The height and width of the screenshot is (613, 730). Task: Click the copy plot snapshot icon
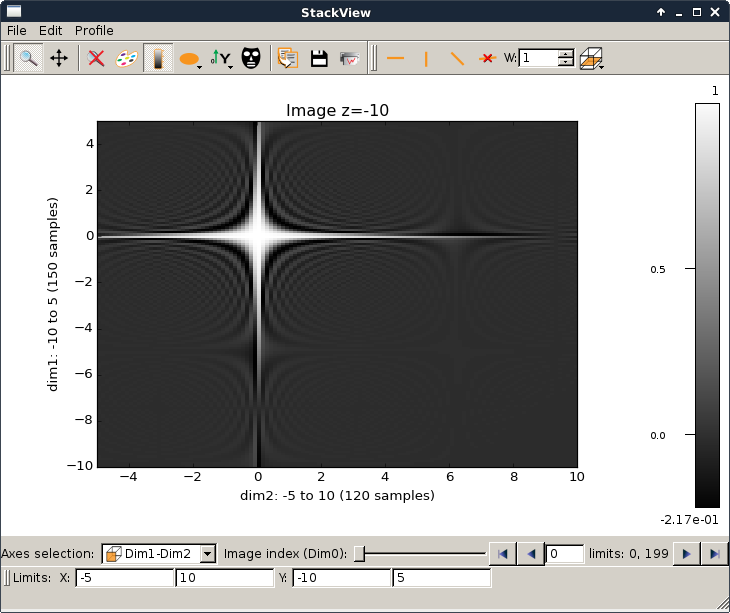click(288, 58)
